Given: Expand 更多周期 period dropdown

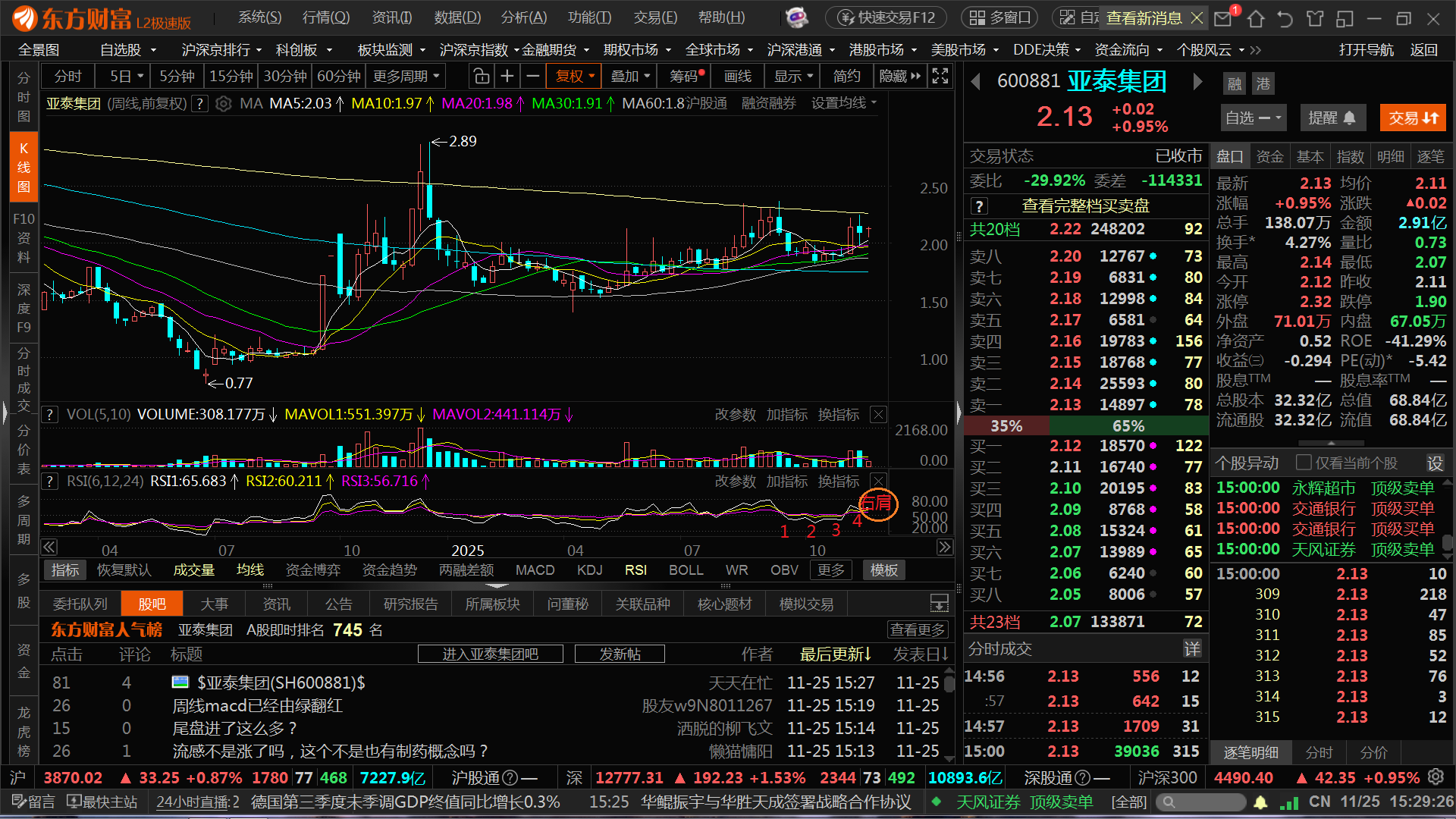Looking at the screenshot, I should (x=406, y=77).
